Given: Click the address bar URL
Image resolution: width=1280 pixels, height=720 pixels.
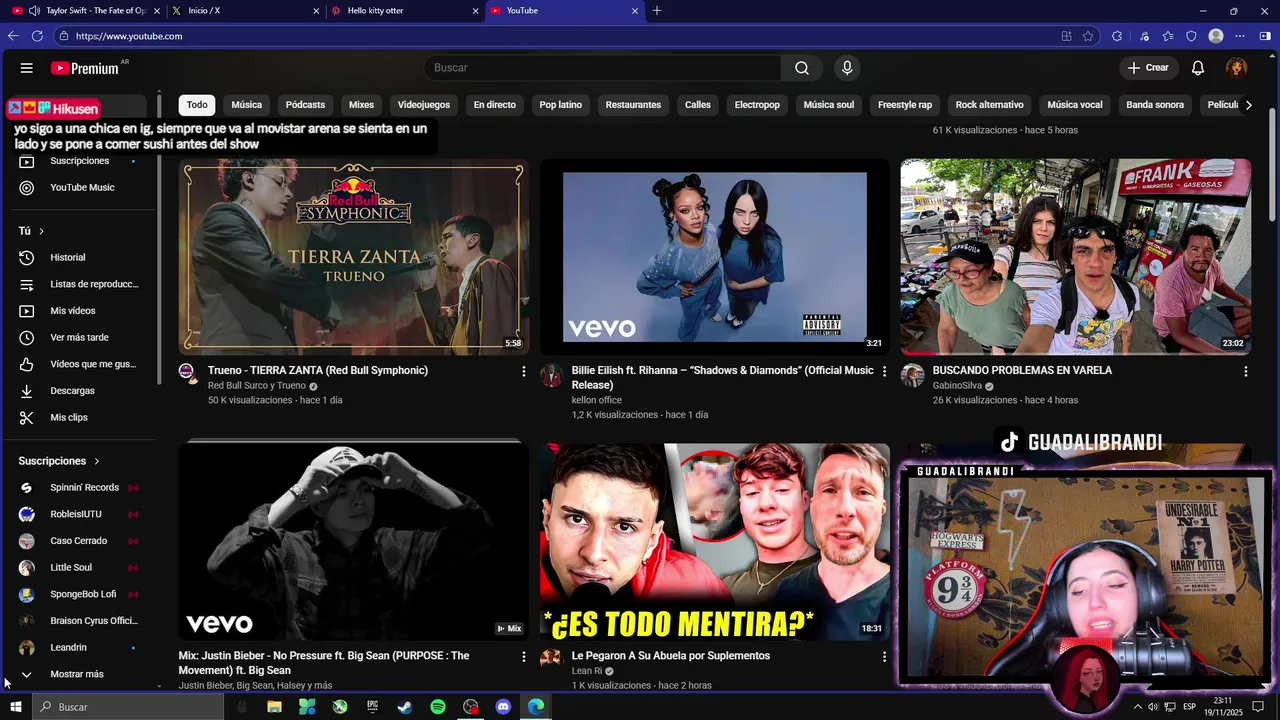Looking at the screenshot, I should (x=129, y=36).
